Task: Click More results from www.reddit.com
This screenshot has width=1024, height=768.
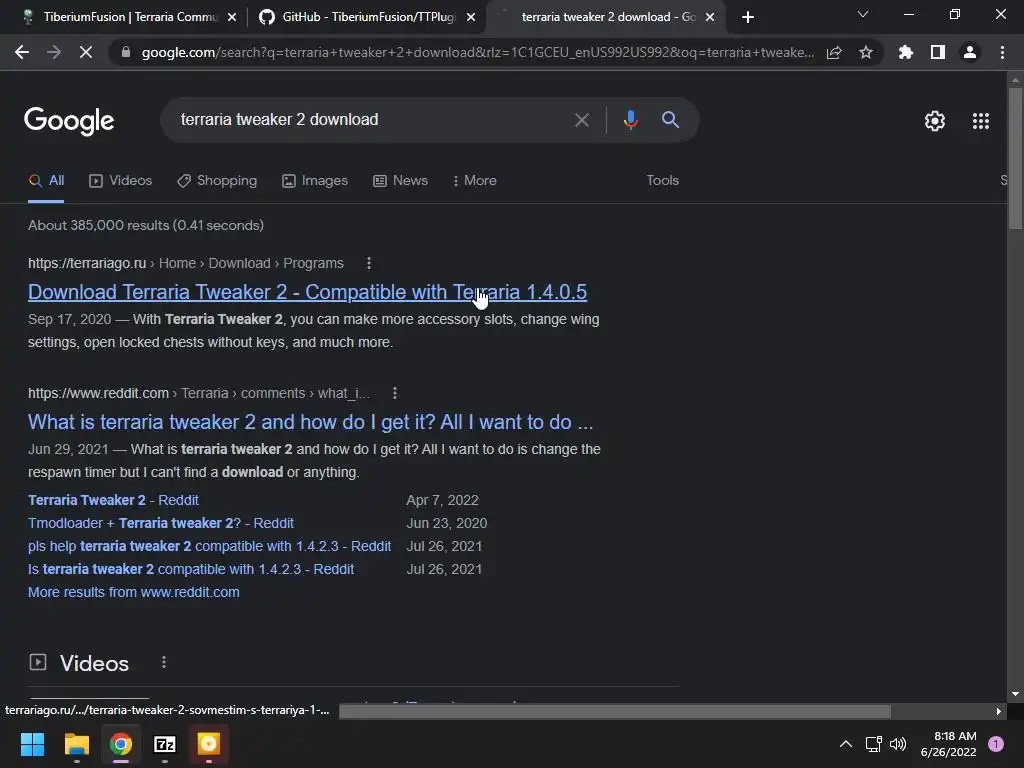Action: click(x=134, y=592)
